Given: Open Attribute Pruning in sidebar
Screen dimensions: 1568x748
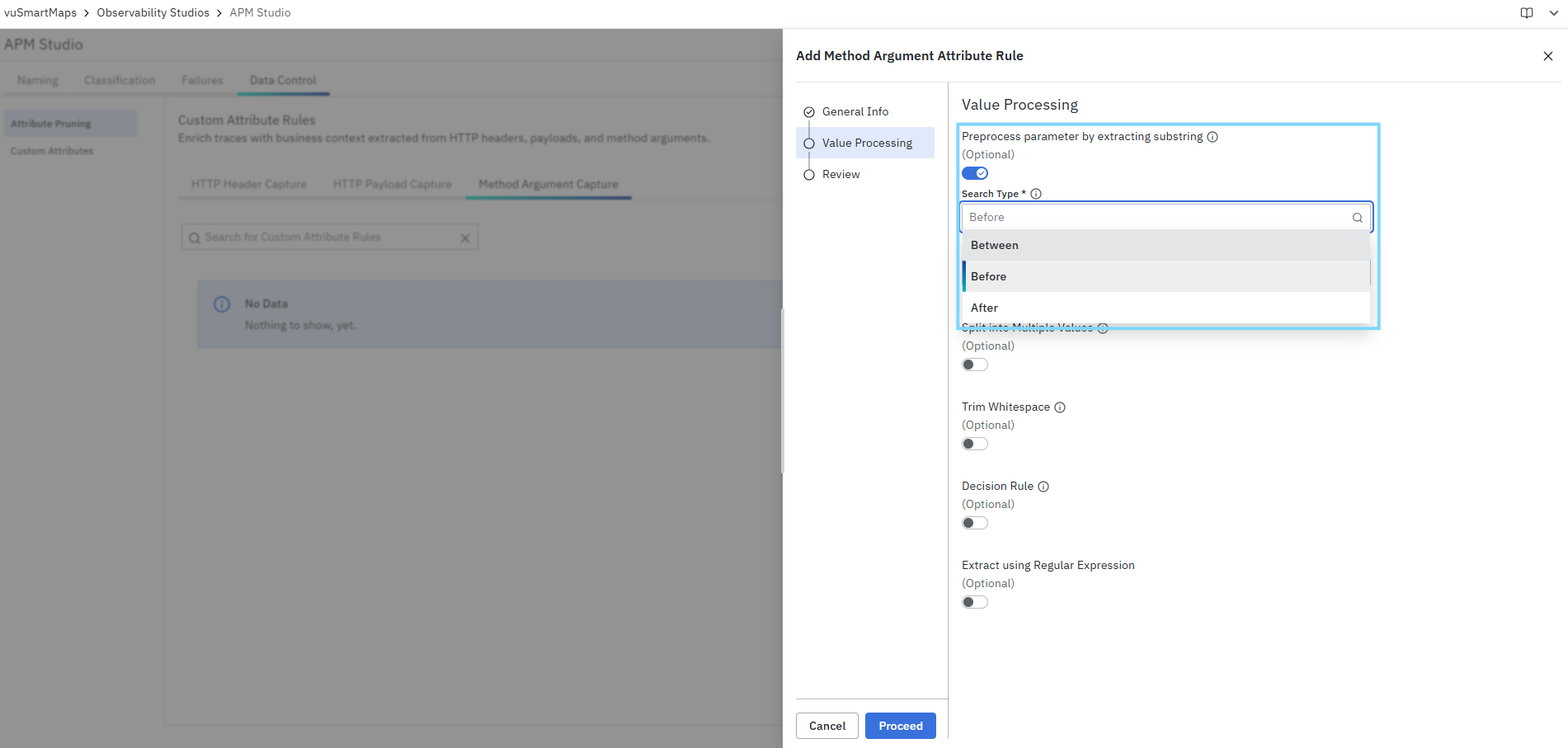Looking at the screenshot, I should pyautogui.click(x=71, y=124).
